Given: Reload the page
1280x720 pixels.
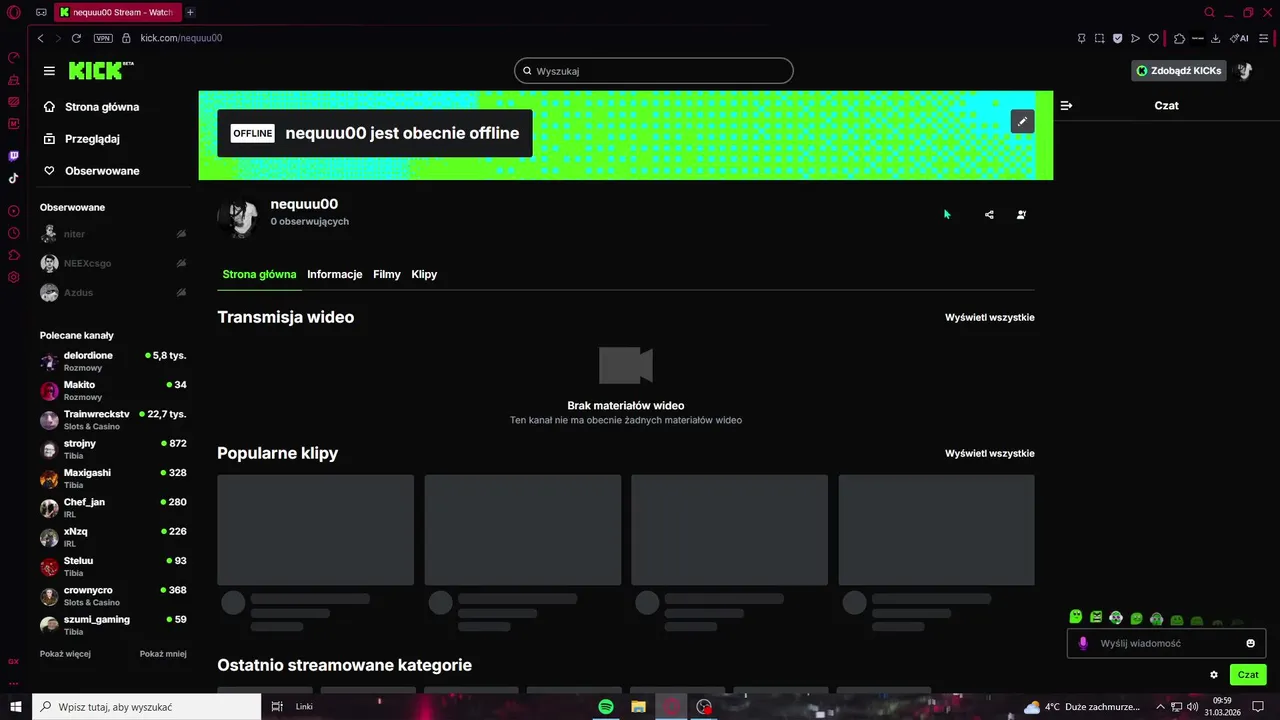Looking at the screenshot, I should 76,38.
